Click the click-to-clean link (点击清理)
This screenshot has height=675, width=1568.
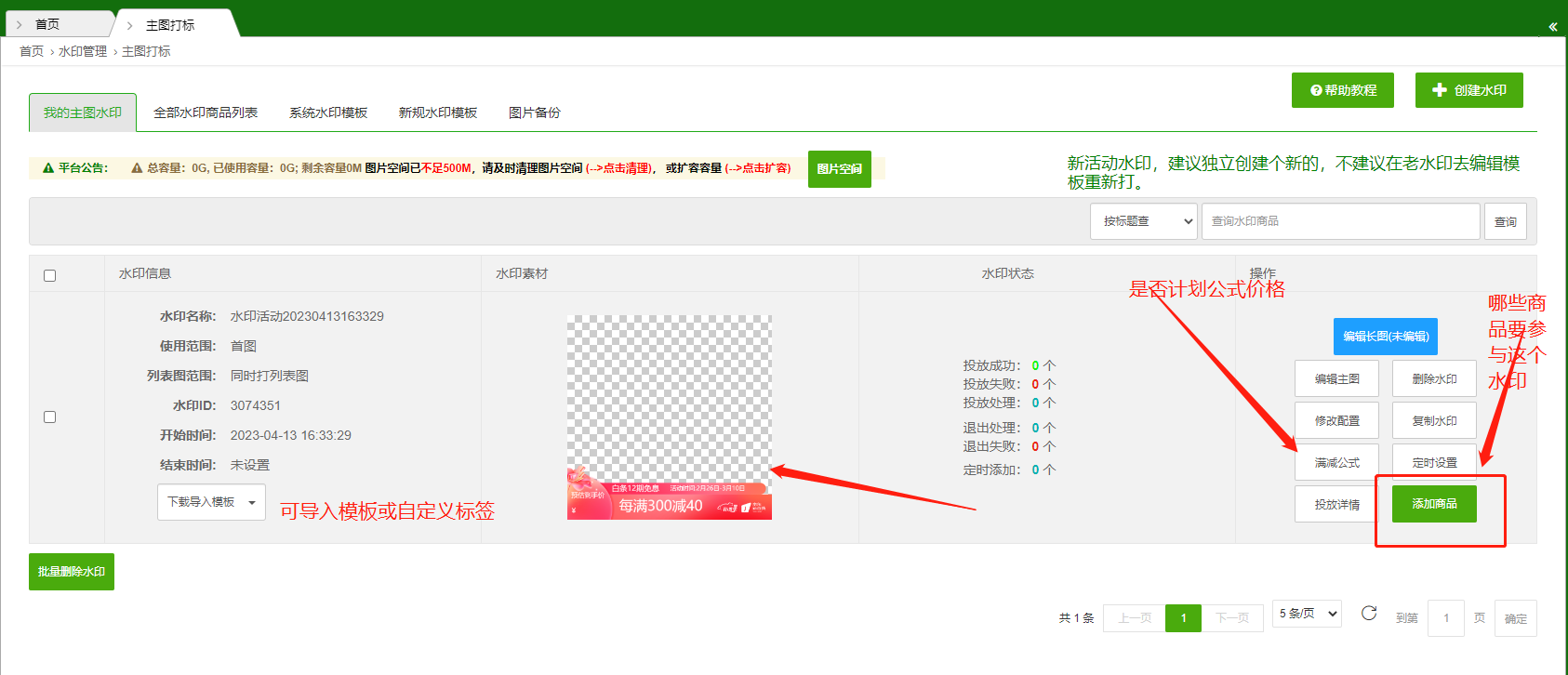(x=619, y=168)
